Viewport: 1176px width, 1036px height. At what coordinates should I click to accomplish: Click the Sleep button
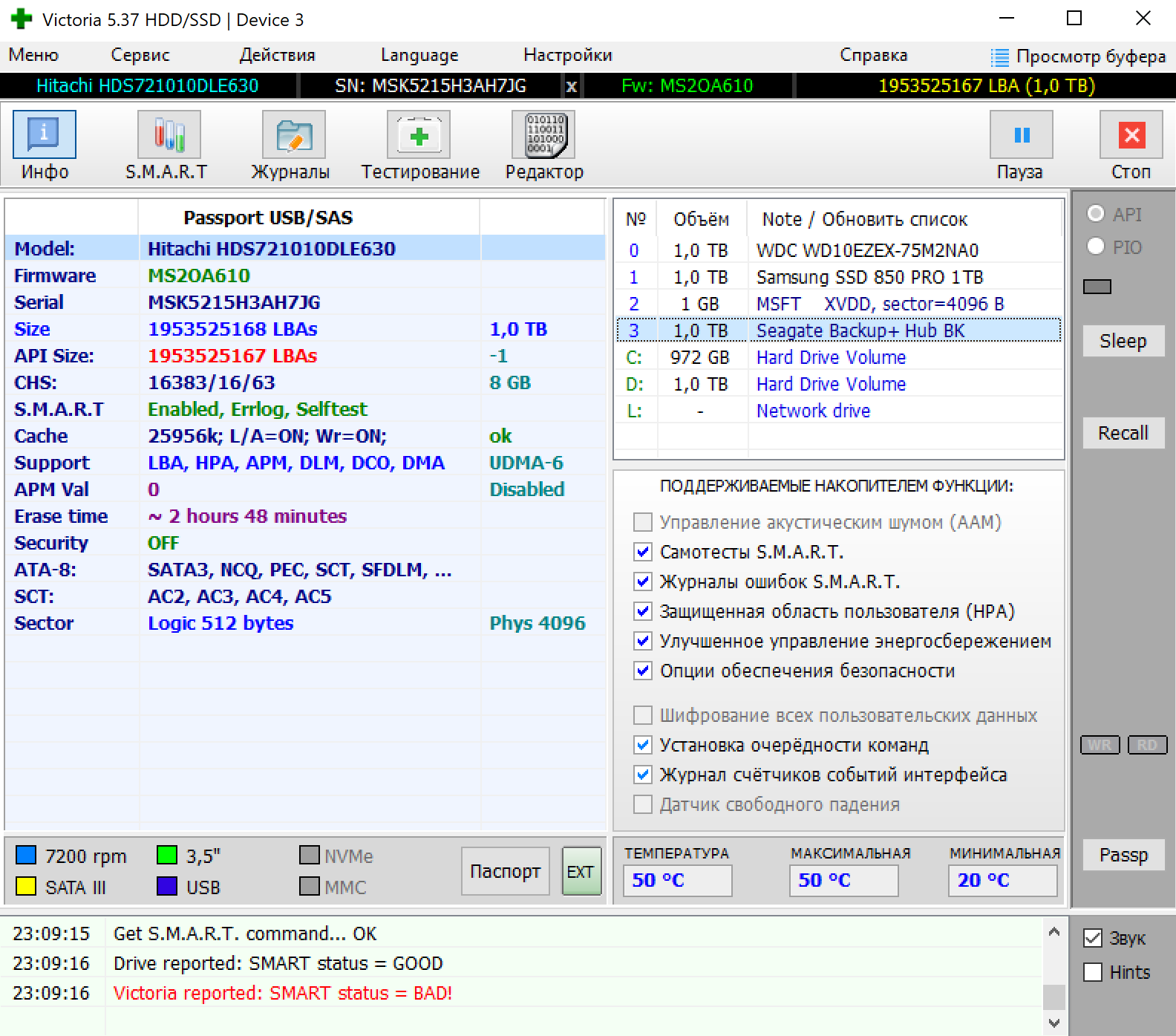[1123, 341]
